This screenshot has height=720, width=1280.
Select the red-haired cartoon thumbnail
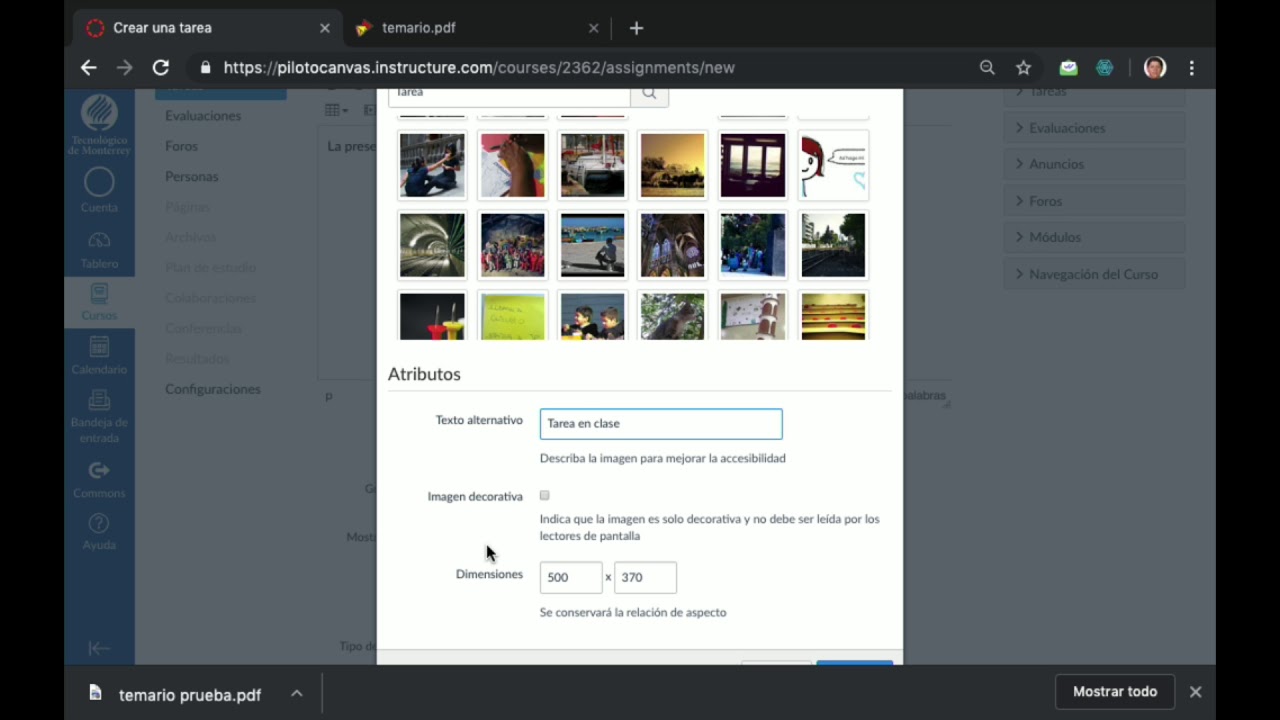(x=833, y=165)
